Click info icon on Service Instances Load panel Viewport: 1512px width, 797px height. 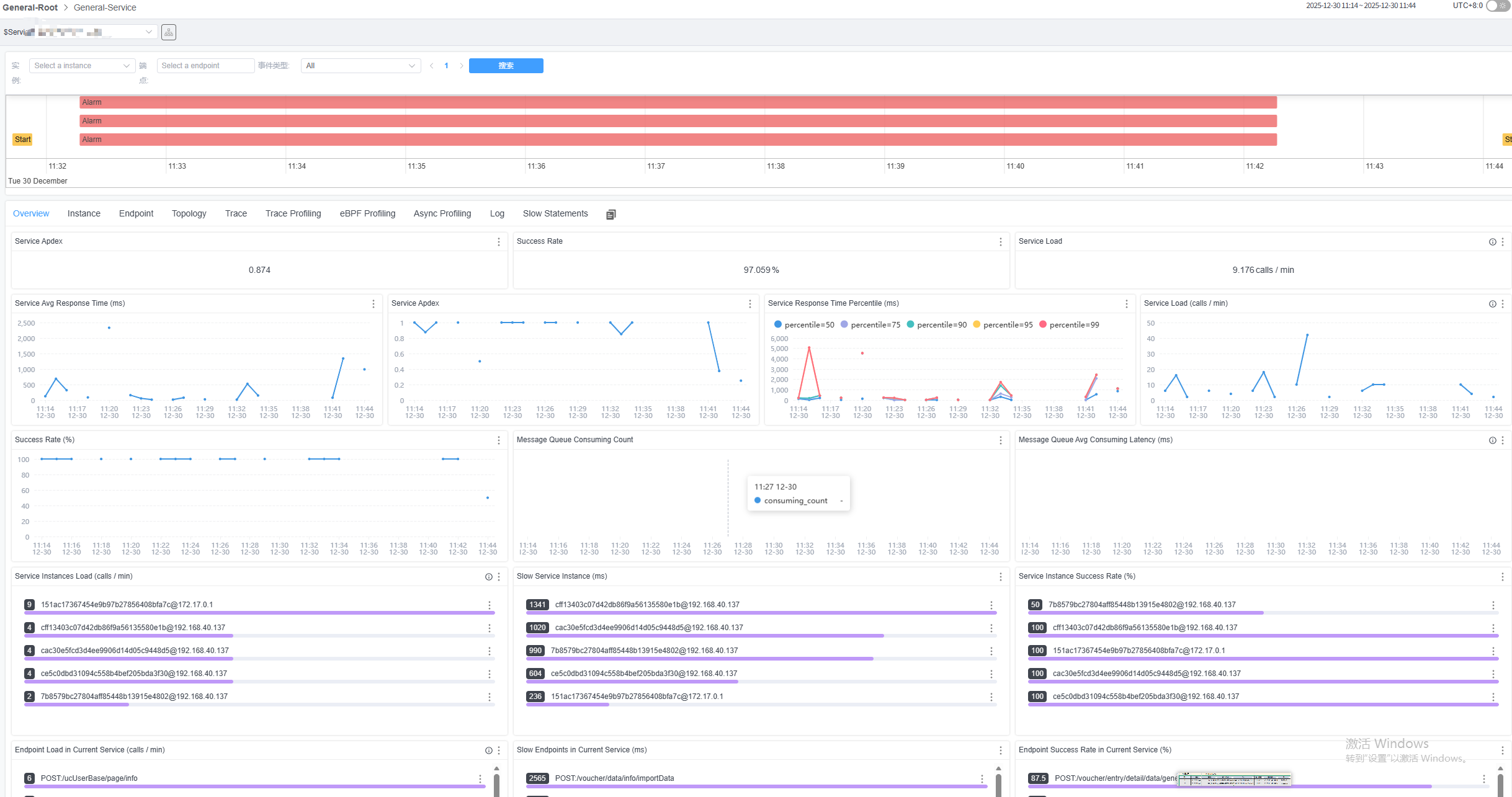pos(488,577)
